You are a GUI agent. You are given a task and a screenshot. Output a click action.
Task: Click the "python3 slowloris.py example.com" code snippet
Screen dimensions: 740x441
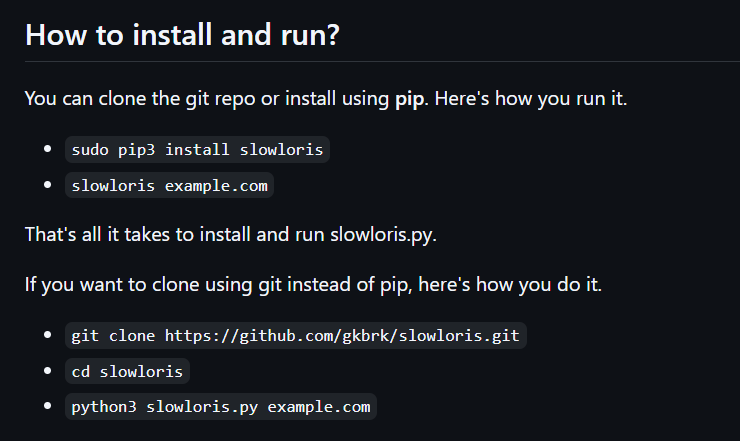pos(221,407)
